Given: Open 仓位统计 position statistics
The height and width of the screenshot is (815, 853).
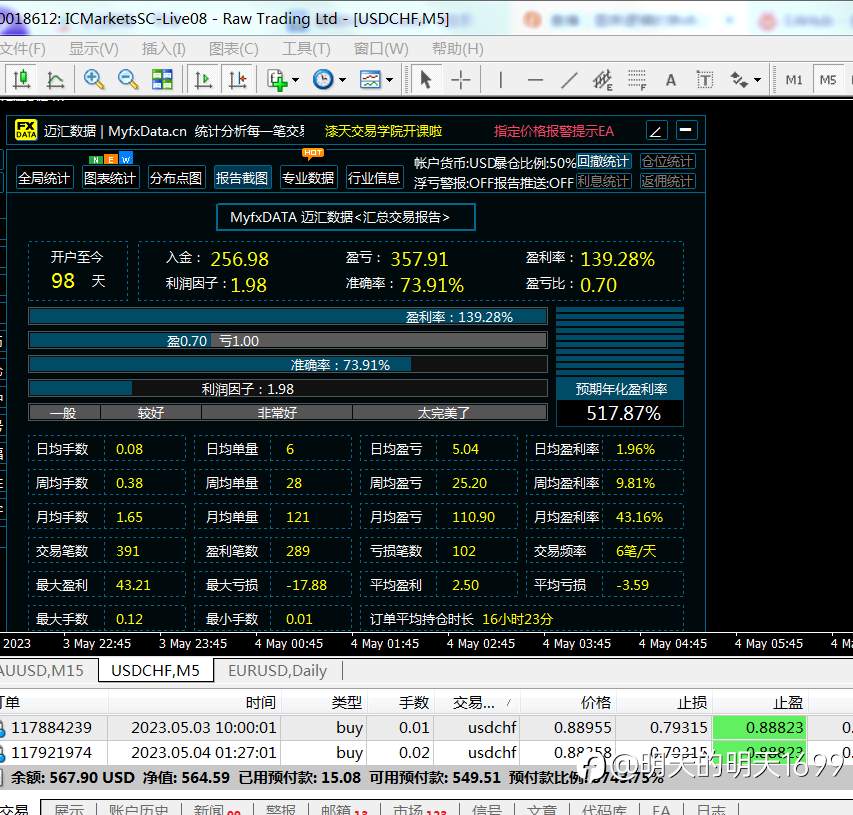Looking at the screenshot, I should point(667,162).
